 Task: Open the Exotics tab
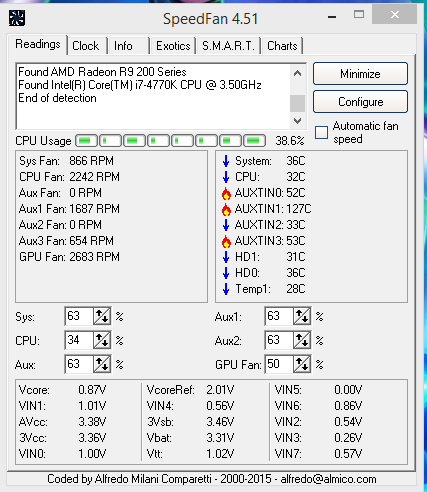tap(173, 46)
